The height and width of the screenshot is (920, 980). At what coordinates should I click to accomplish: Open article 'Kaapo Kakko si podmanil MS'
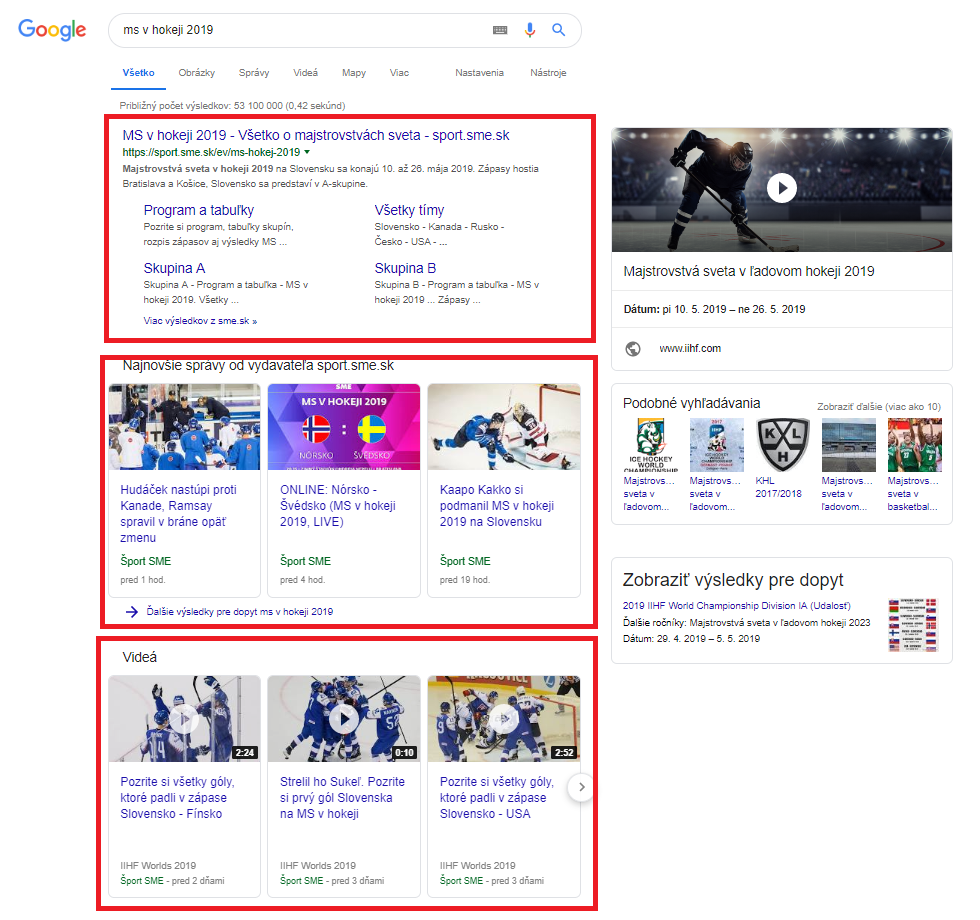point(497,506)
